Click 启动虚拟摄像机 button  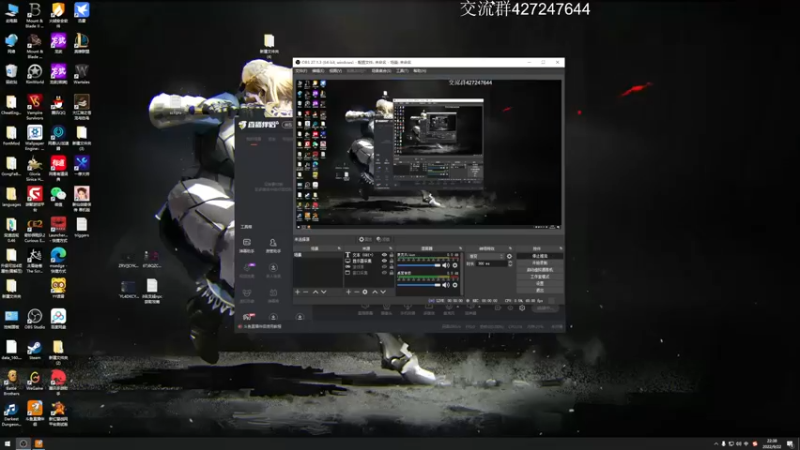(539, 269)
